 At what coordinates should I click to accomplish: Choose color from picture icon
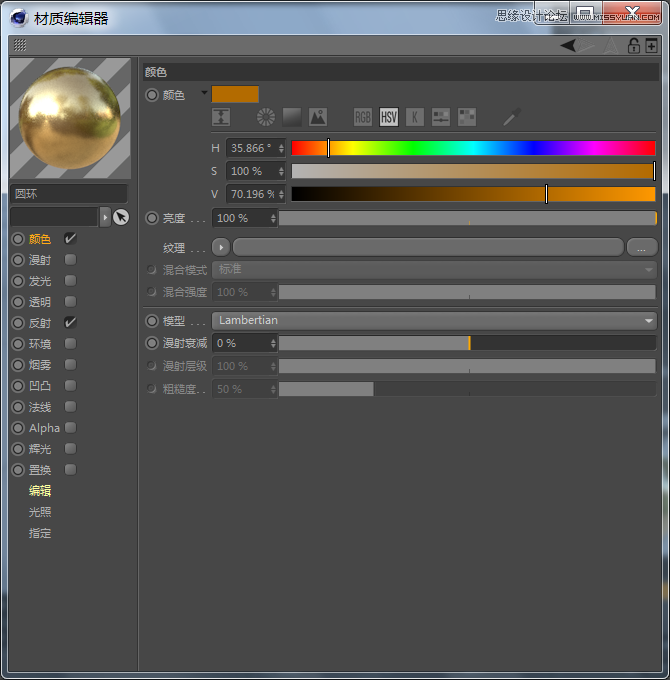click(318, 117)
